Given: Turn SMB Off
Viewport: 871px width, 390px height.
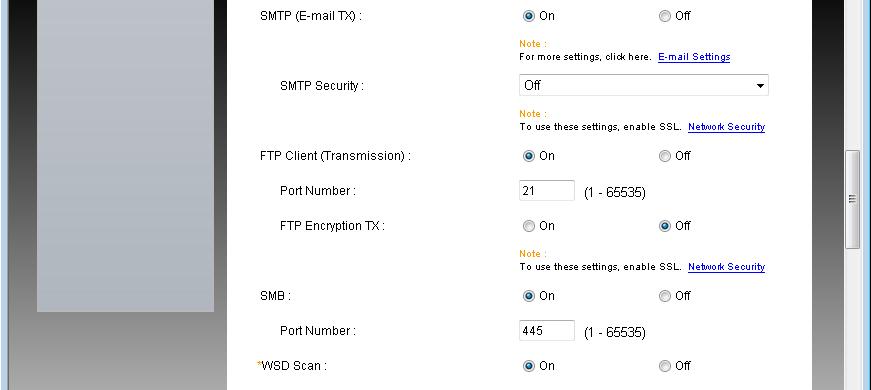Looking at the screenshot, I should pos(664,296).
